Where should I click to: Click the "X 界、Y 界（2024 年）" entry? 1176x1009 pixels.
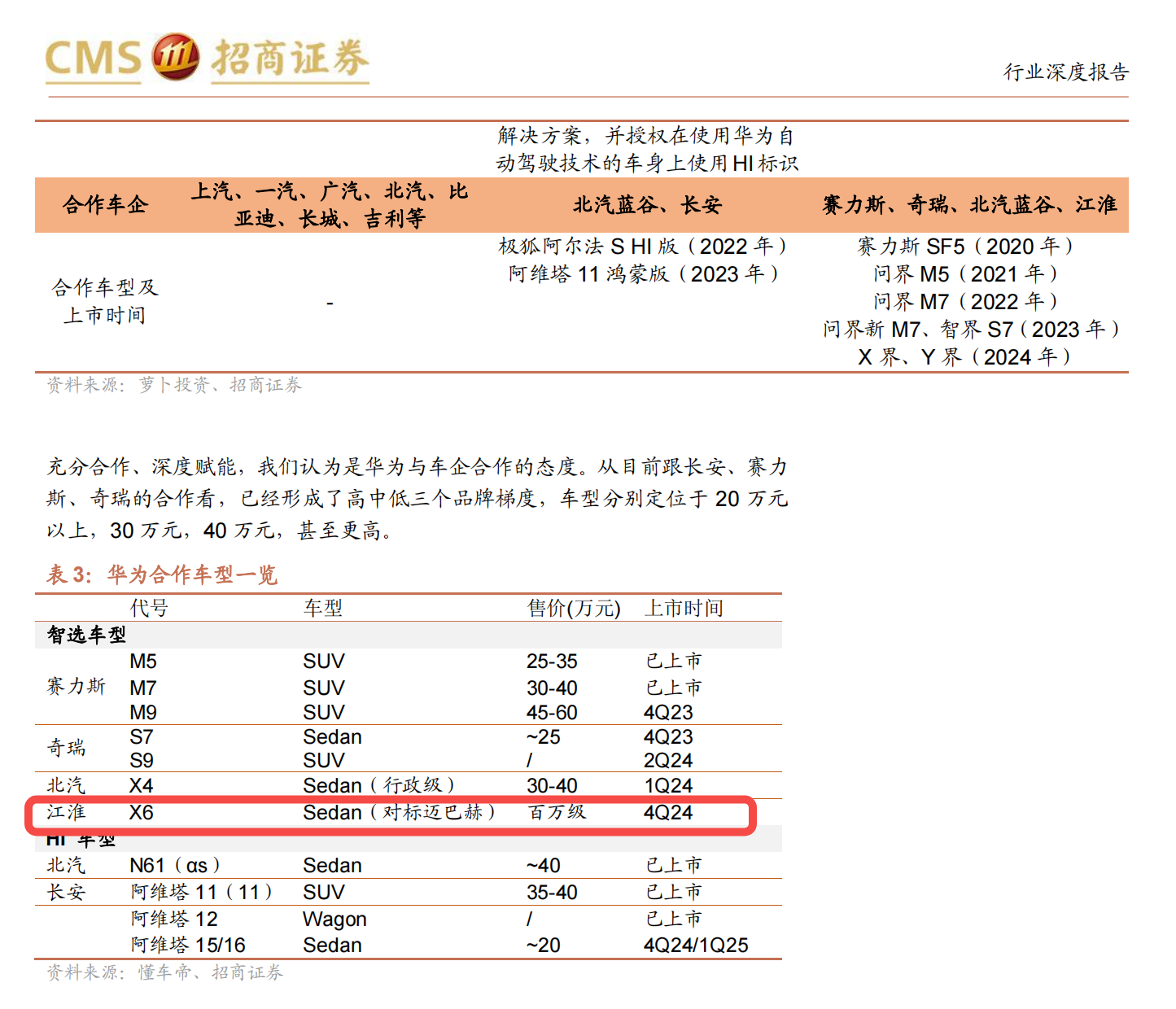(x=964, y=356)
